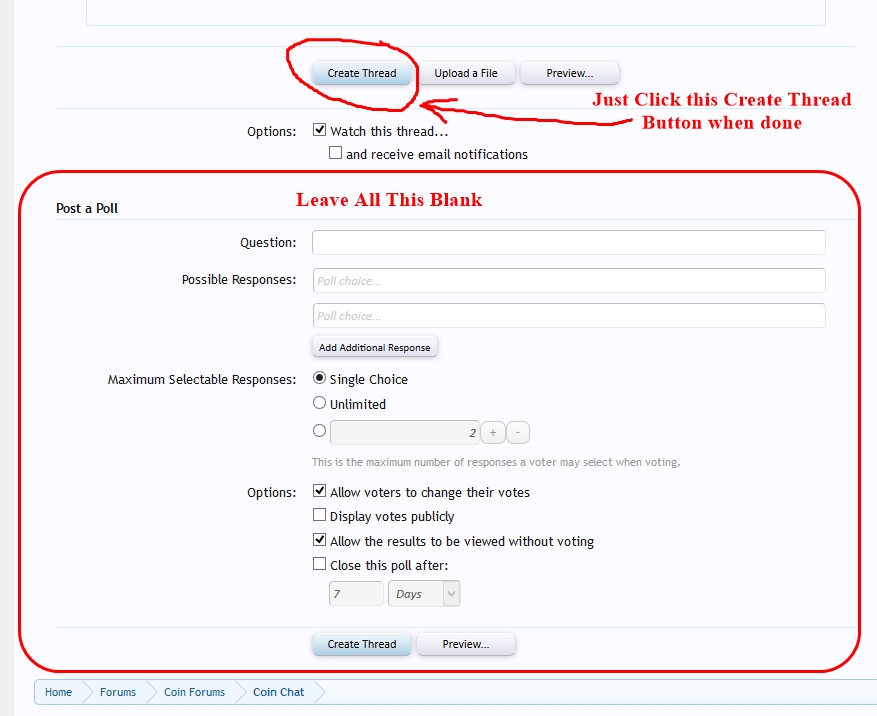Toggle the Watch this thread checkbox

tap(319, 130)
